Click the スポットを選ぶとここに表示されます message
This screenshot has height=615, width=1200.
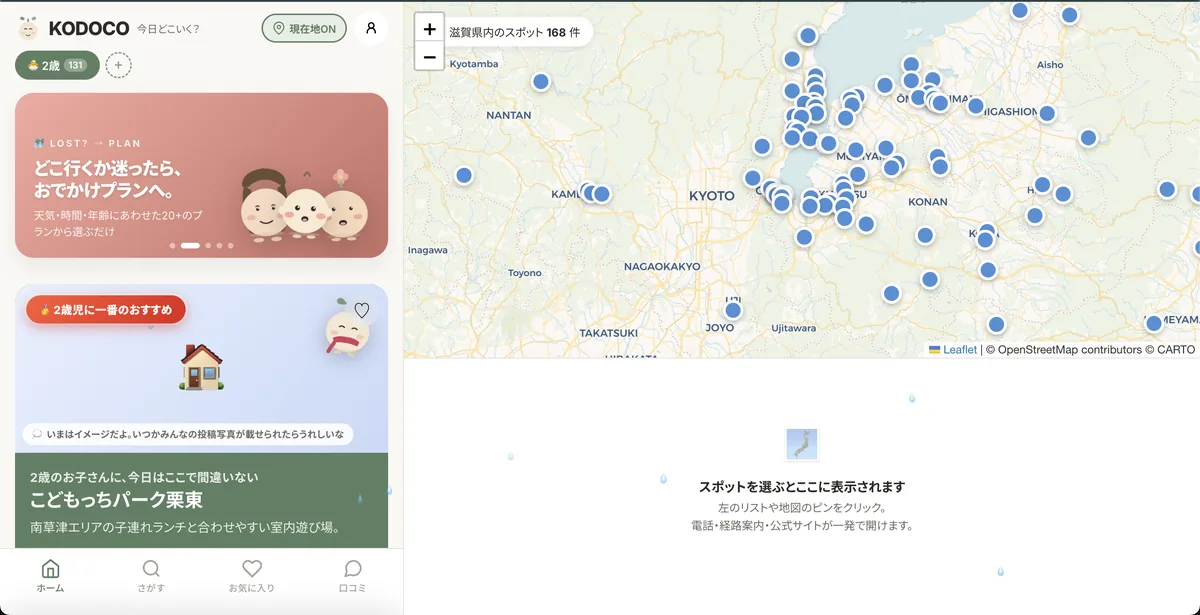[x=802, y=487]
